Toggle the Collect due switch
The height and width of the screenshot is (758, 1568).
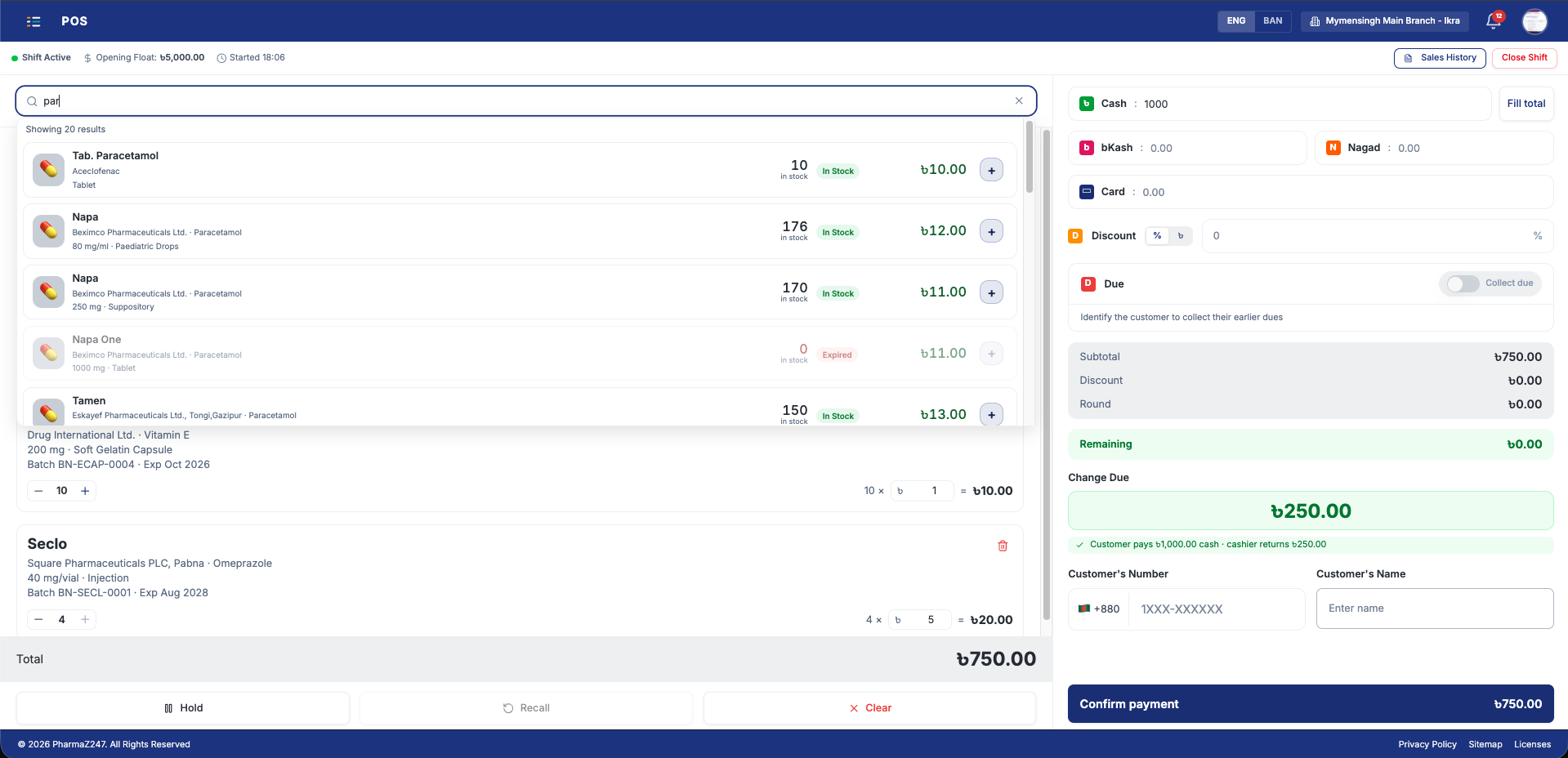(1463, 283)
